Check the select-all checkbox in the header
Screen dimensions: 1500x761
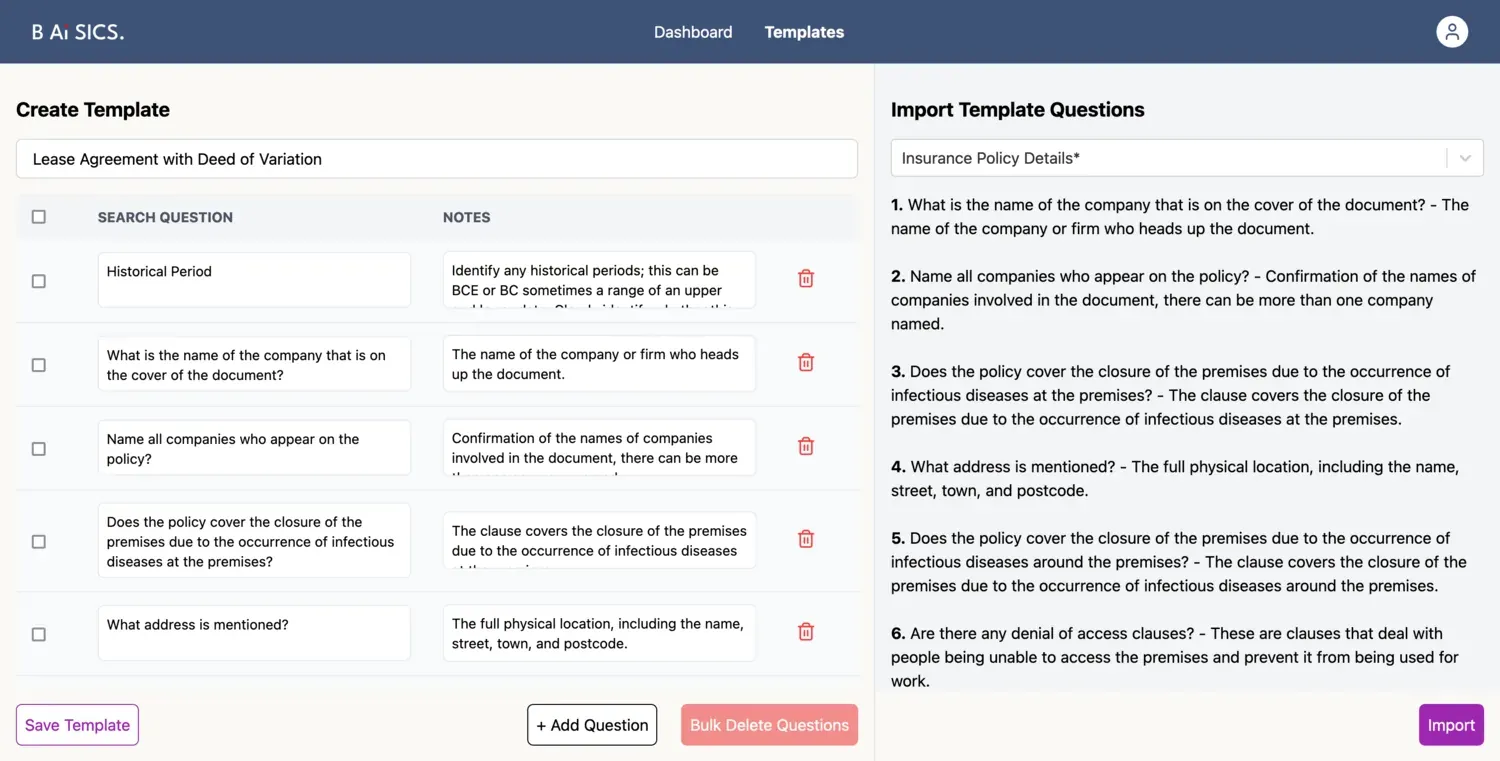click(38, 216)
